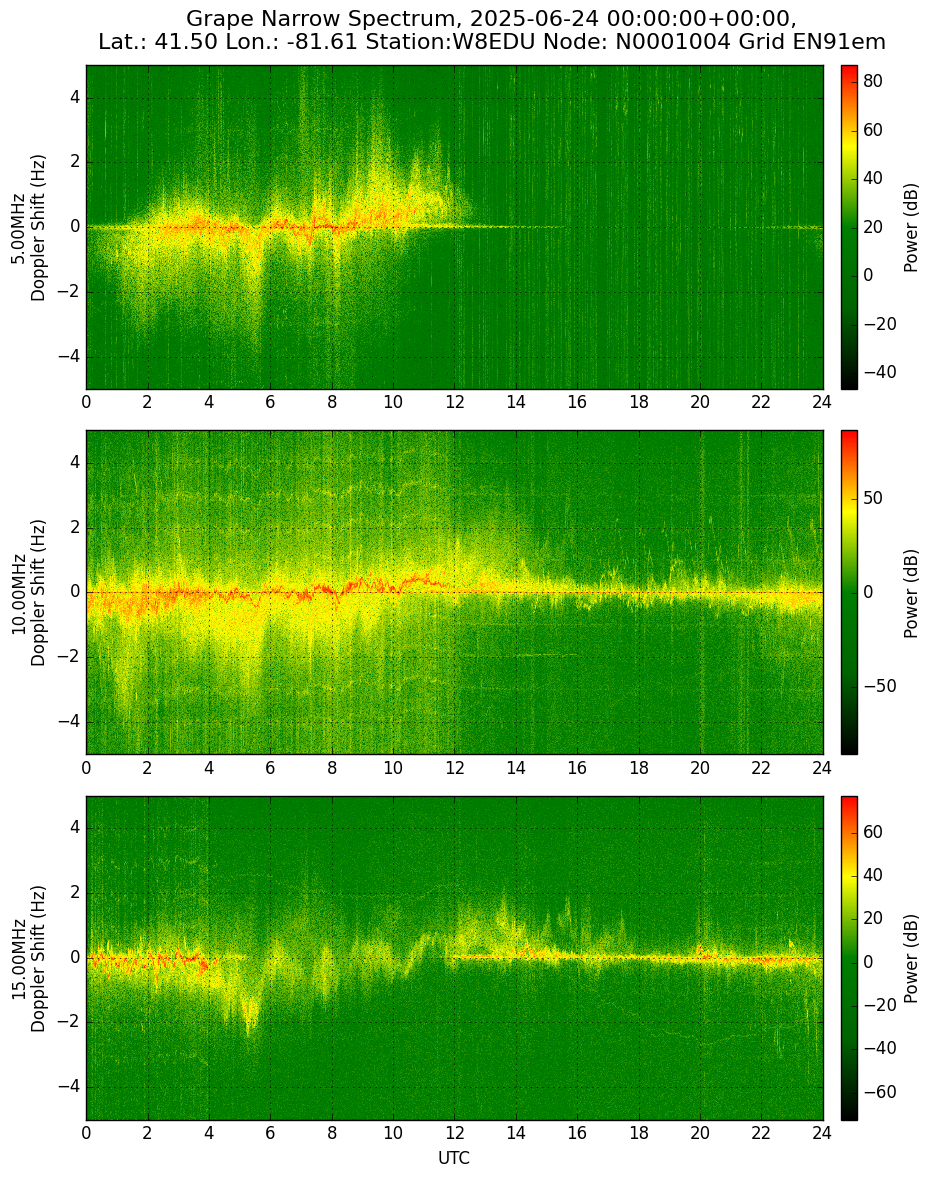Click the top panel's color bar
This screenshot has width=932, height=1178.
(849, 228)
